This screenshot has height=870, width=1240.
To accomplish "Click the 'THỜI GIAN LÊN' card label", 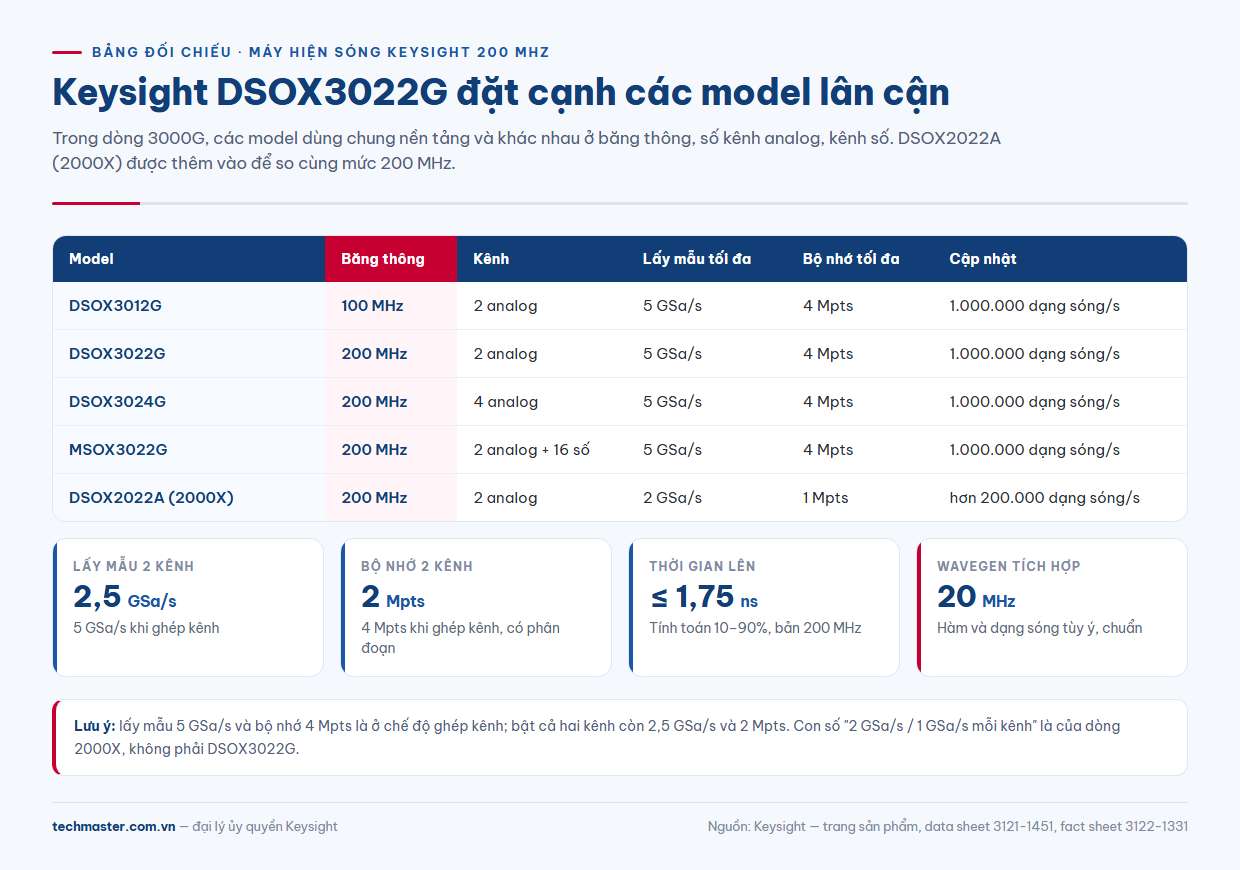I will click(702, 566).
